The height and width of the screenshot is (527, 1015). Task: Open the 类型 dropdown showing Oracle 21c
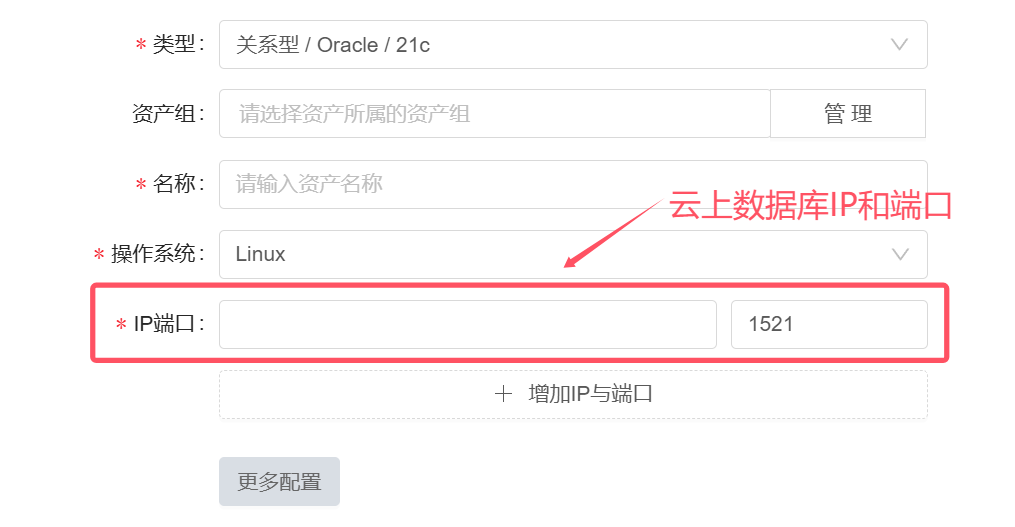[x=573, y=45]
